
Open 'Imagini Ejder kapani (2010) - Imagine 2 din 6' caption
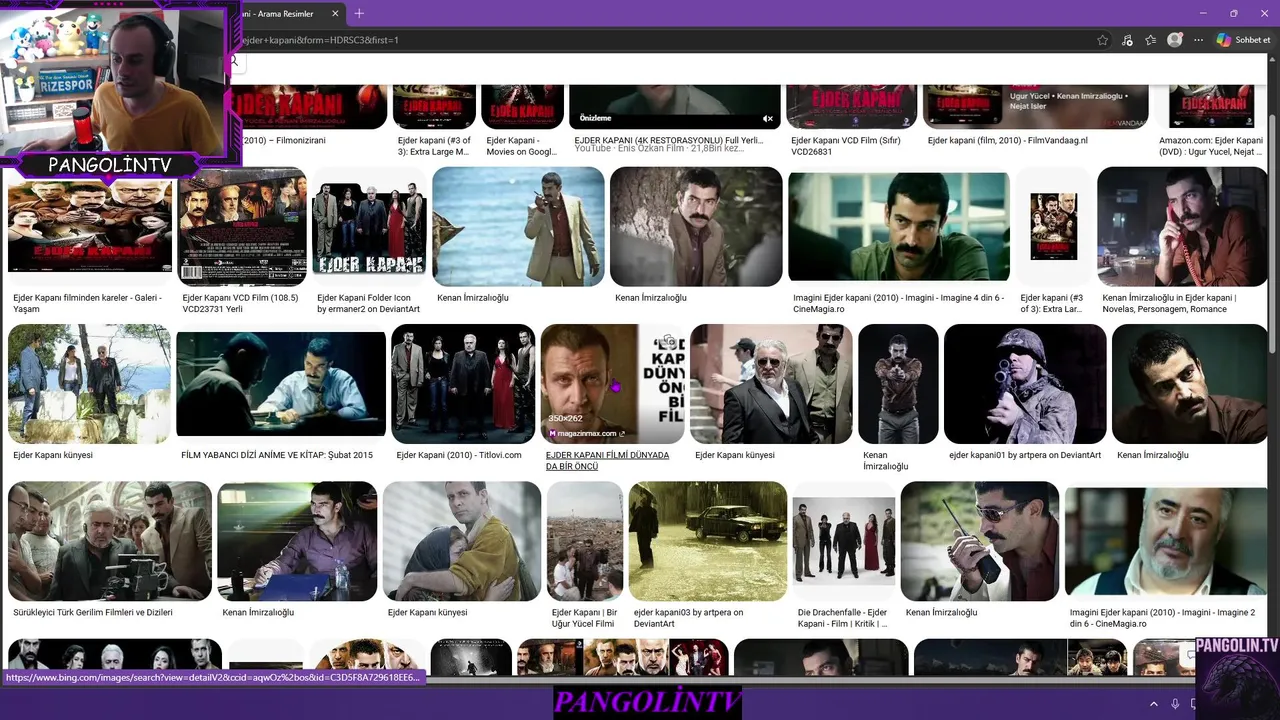(1162, 618)
